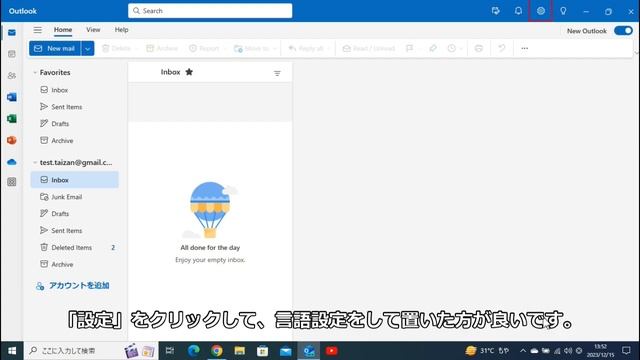
Task: Launch Word from the left rail
Action: click(x=12, y=97)
